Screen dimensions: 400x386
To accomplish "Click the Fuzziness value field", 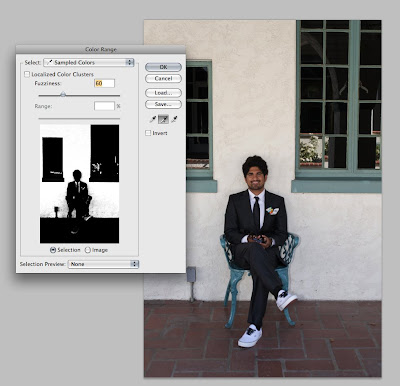I will [104, 83].
